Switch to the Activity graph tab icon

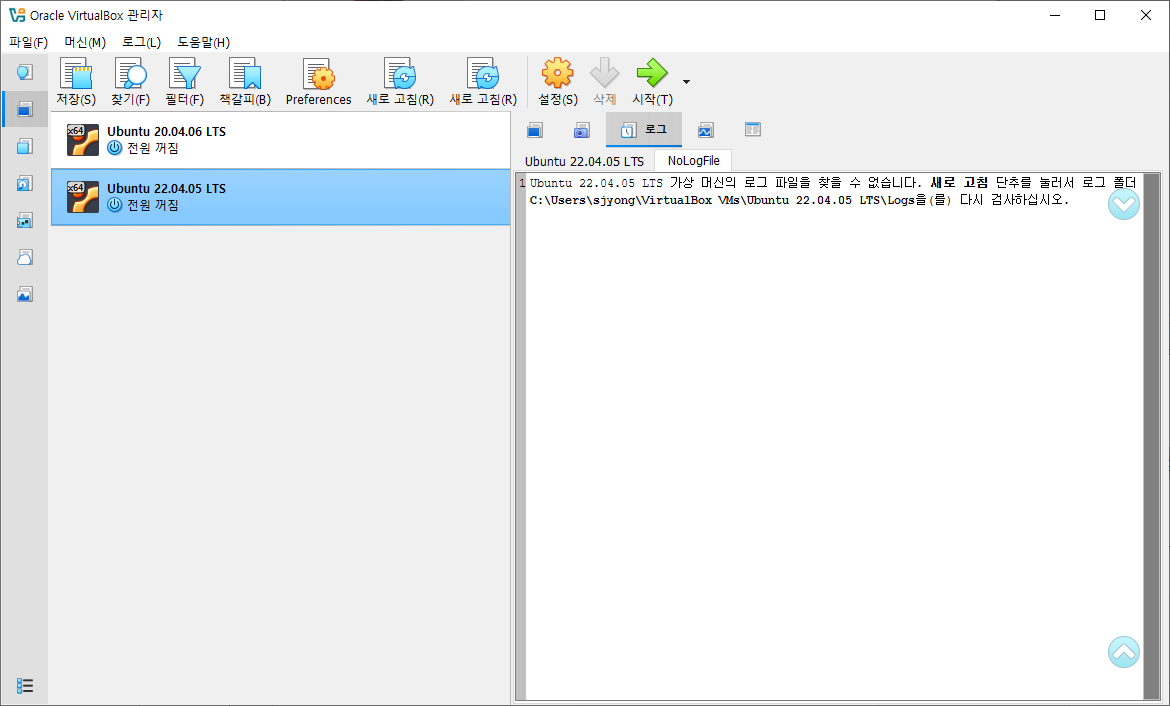(x=705, y=131)
